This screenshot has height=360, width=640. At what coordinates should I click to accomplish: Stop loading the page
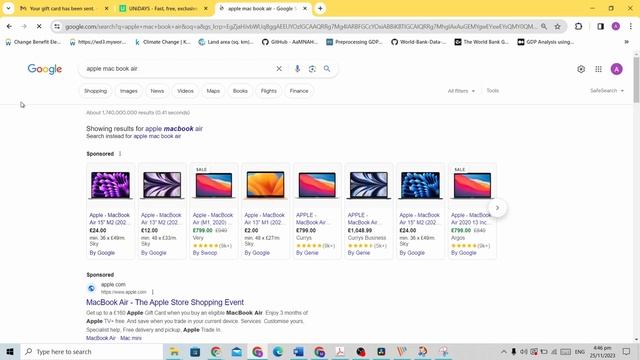39,27
